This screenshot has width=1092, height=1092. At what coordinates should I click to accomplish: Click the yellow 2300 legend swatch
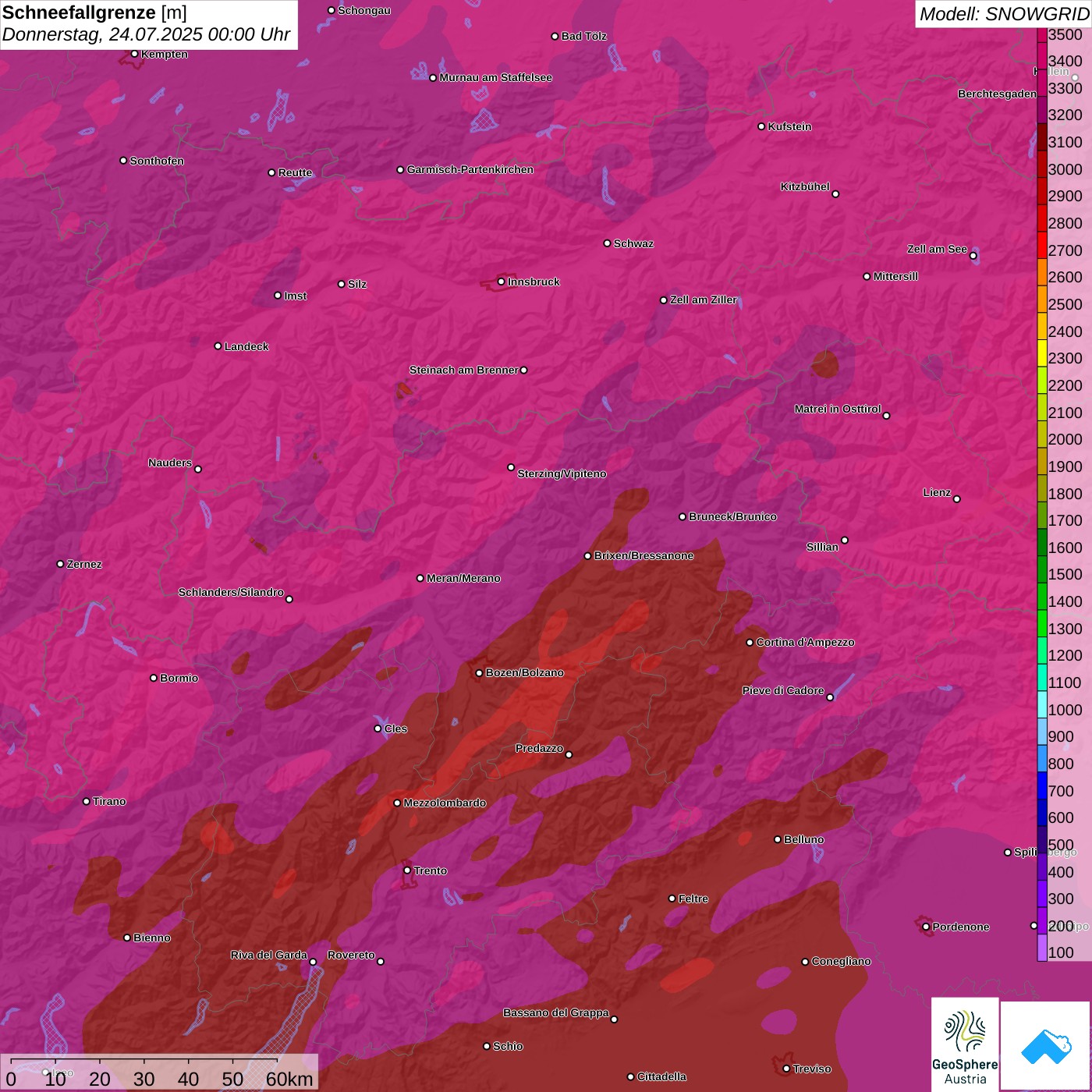(x=1042, y=353)
